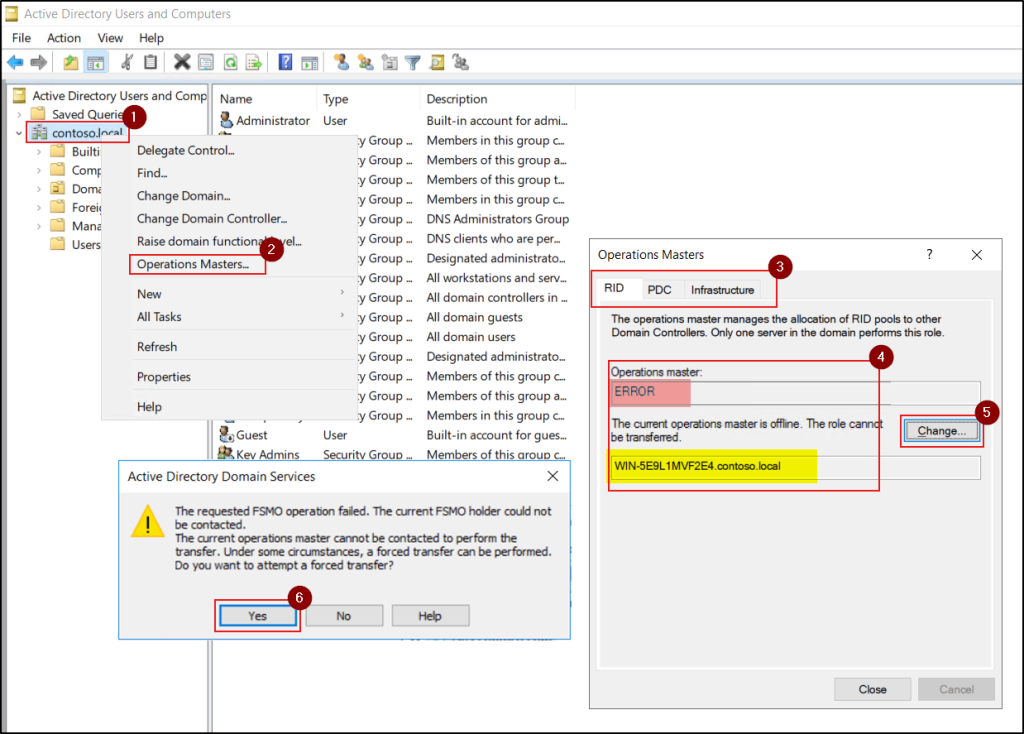This screenshot has width=1024, height=734.
Task: Open the Create new organizational unit icon
Action: pyautogui.click(x=390, y=62)
